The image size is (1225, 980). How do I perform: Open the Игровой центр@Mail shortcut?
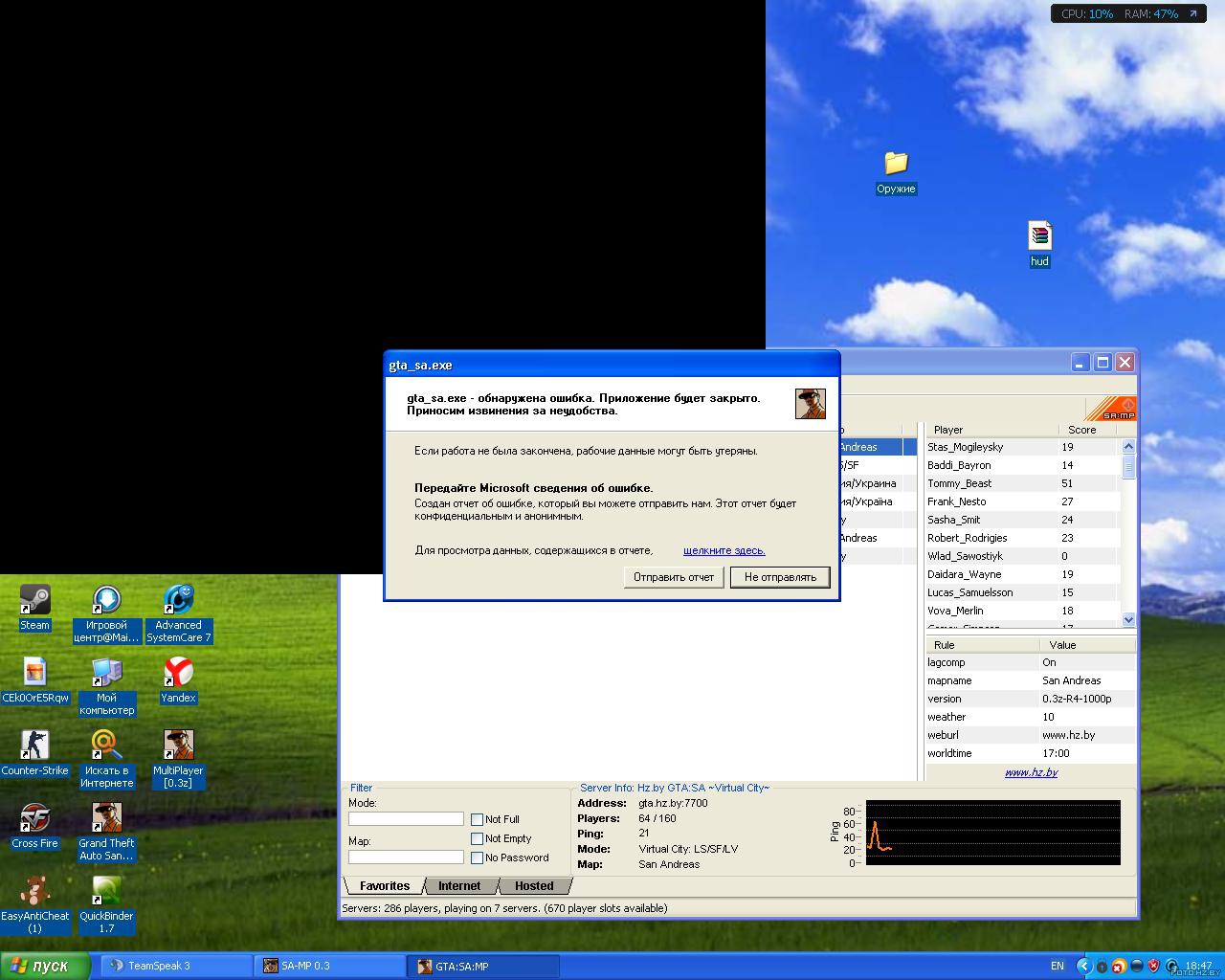106,613
